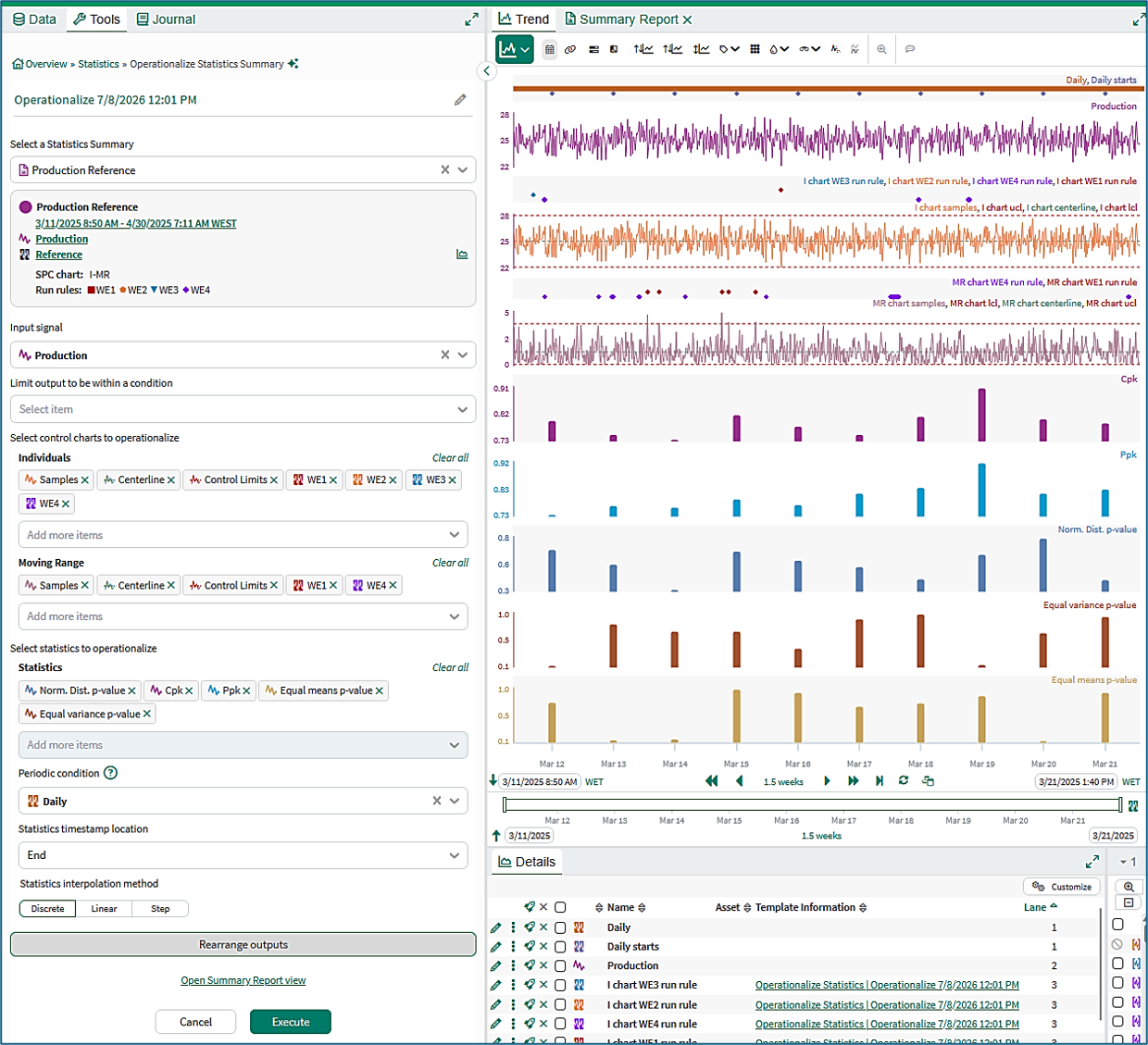Tick the checkbox for the Daily starts row
1148x1045 pixels.
pos(560,947)
